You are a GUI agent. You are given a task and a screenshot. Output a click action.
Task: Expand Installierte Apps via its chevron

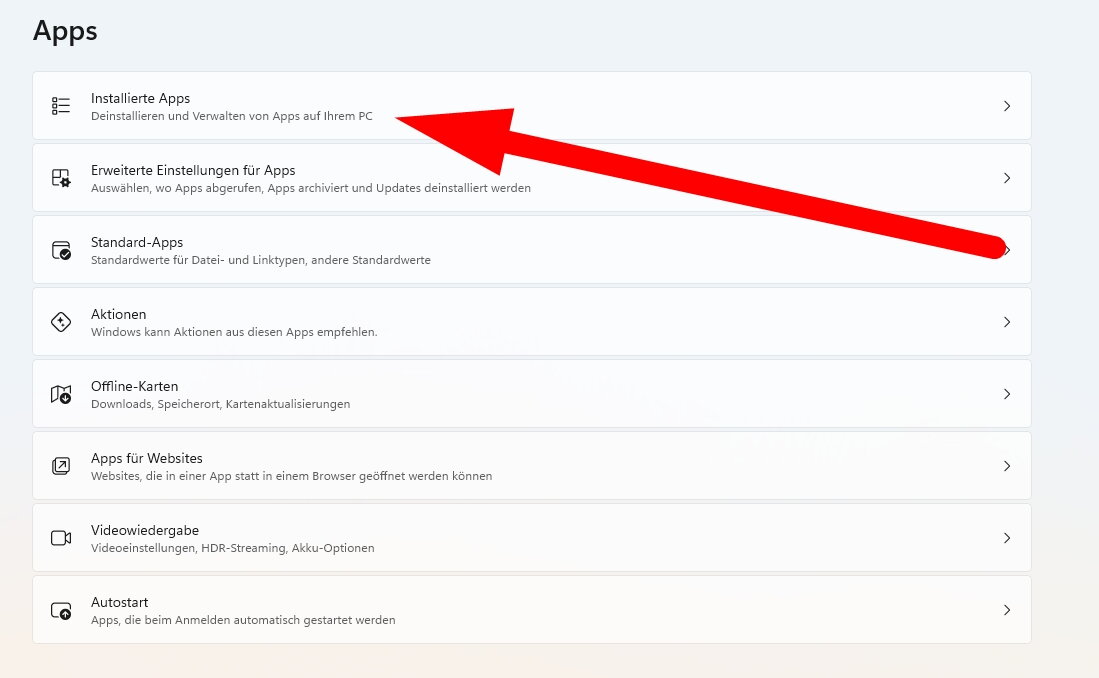coord(1007,106)
